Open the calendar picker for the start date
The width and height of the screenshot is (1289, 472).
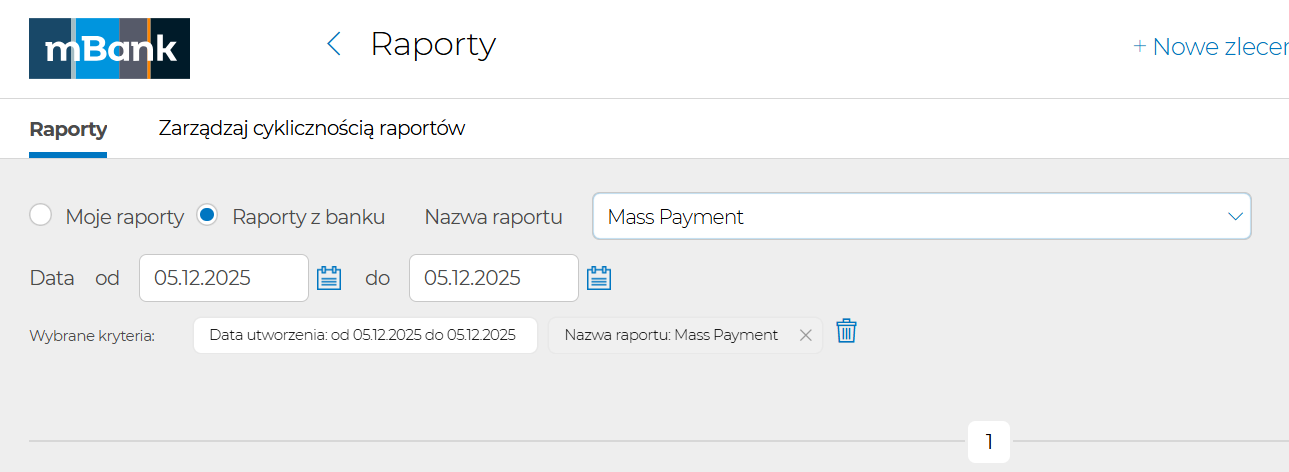pyautogui.click(x=329, y=278)
